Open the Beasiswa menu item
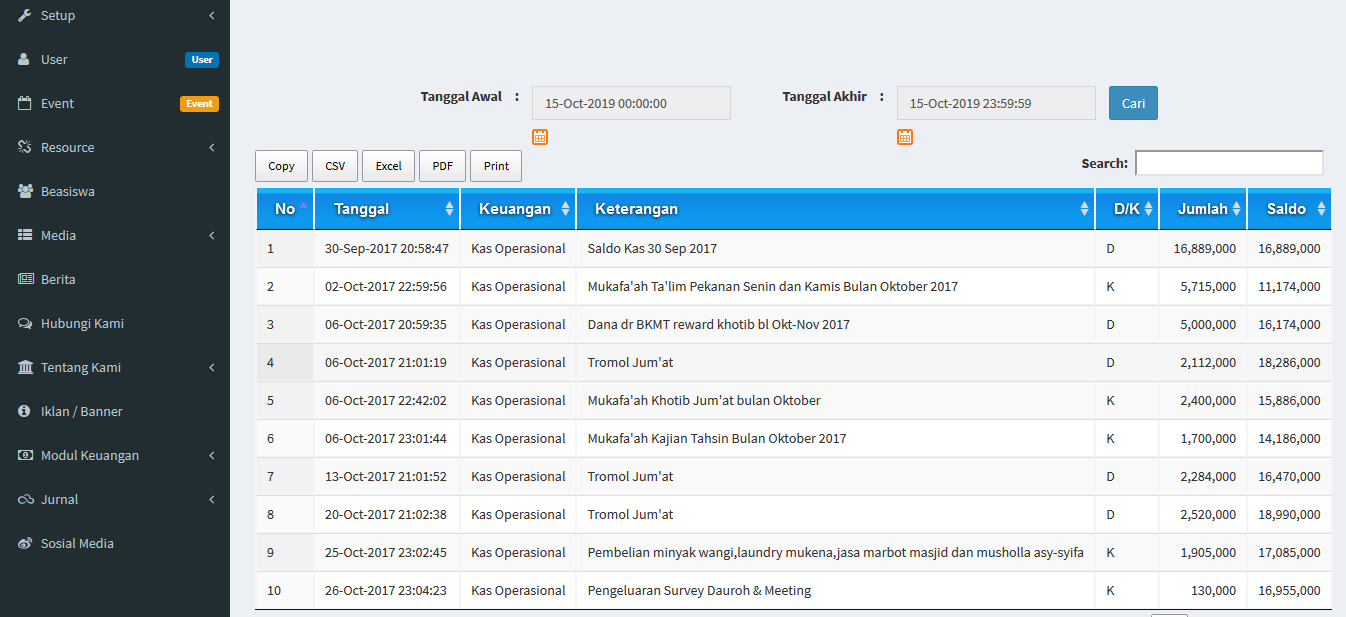The image size is (1346, 617). pos(115,191)
